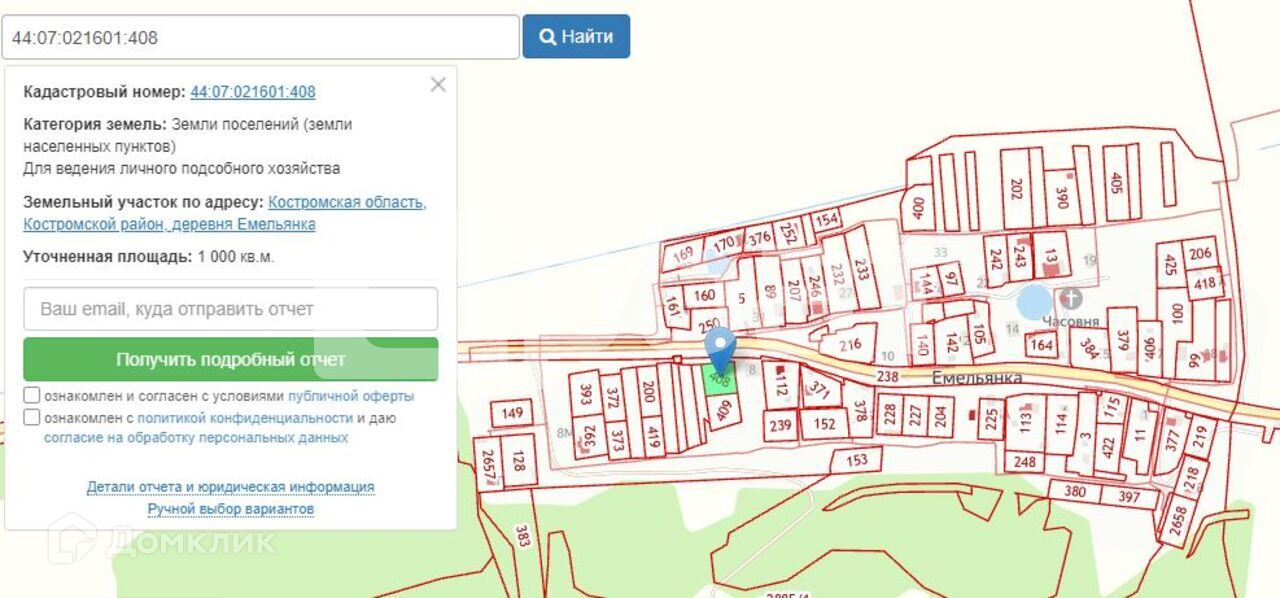Click the blue pond near Часовня
This screenshot has height=598, width=1280.
(x=1034, y=302)
